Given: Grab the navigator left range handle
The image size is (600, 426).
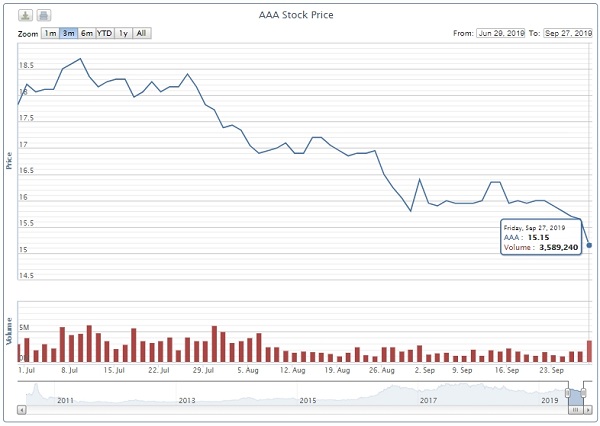Looking at the screenshot, I should coord(569,393).
